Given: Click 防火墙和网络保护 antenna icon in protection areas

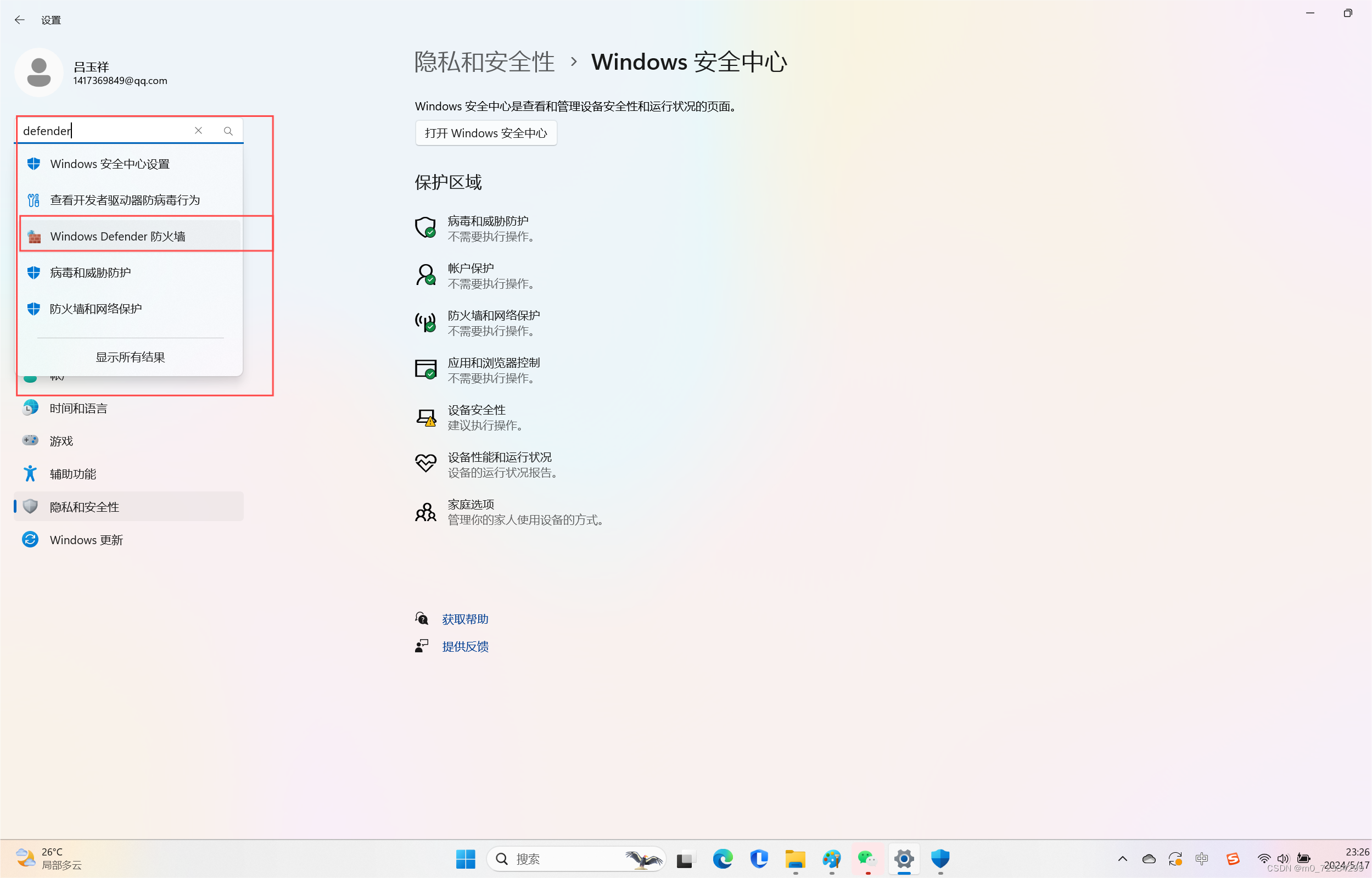Looking at the screenshot, I should 425,323.
